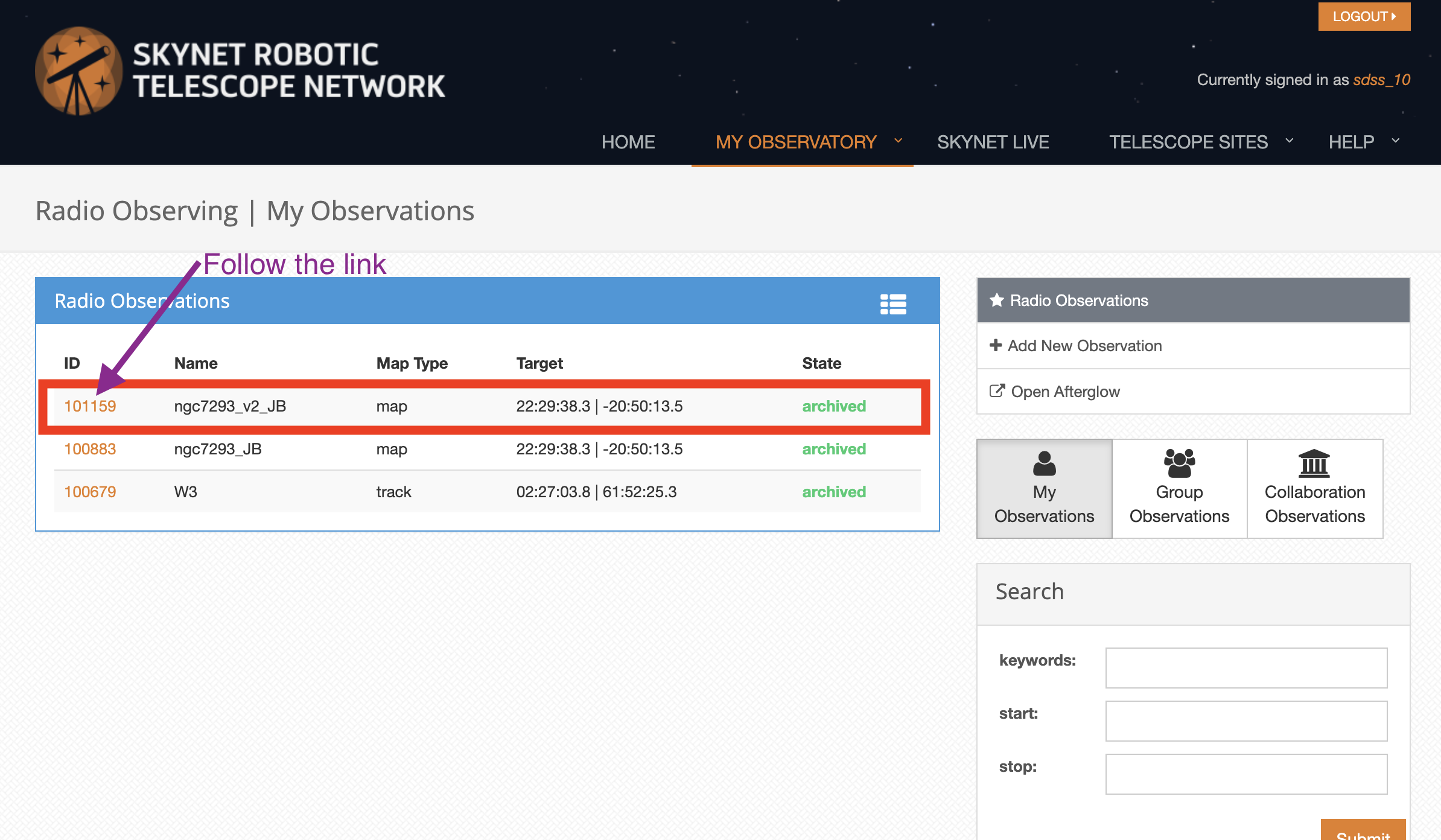Open the Home menu item
1441x840 pixels.
click(628, 142)
